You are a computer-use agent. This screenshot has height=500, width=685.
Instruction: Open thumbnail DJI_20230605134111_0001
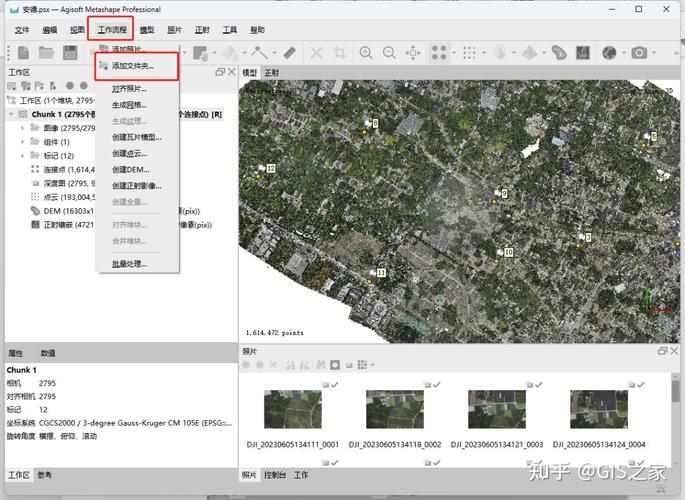click(x=293, y=409)
